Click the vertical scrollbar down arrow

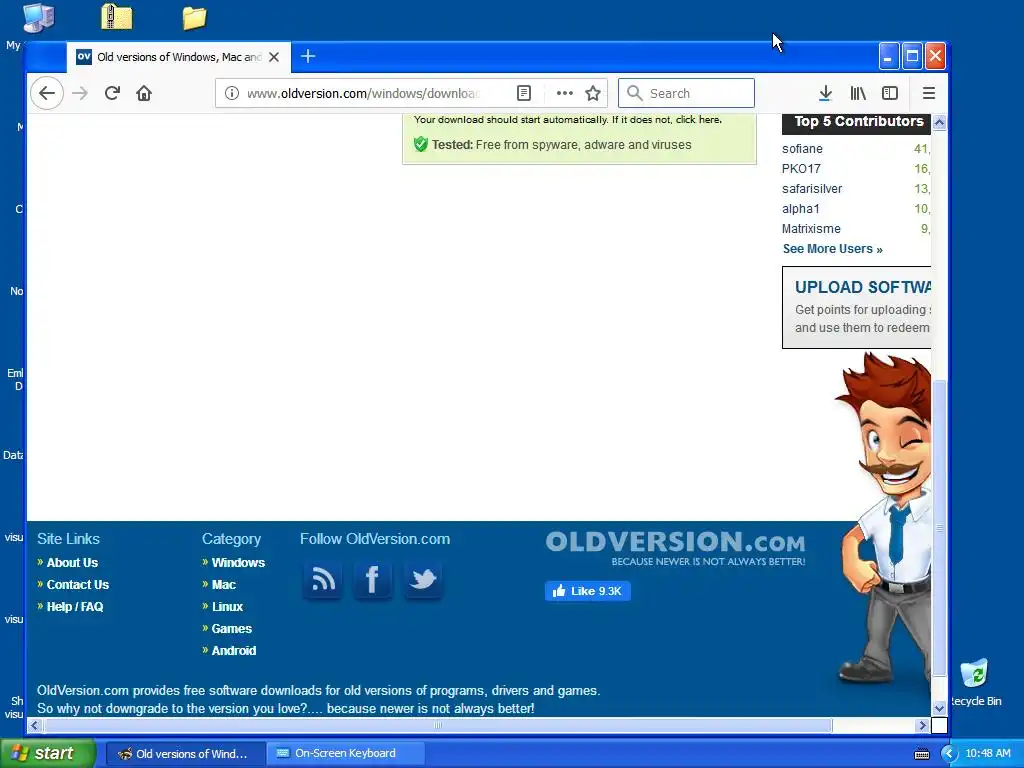click(x=939, y=708)
